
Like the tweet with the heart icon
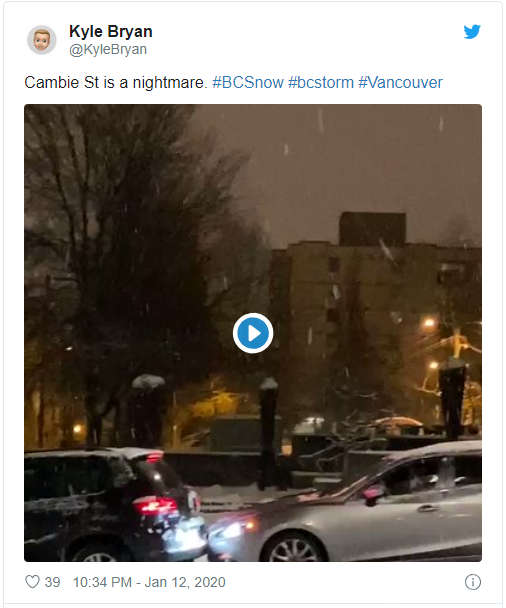click(x=33, y=582)
